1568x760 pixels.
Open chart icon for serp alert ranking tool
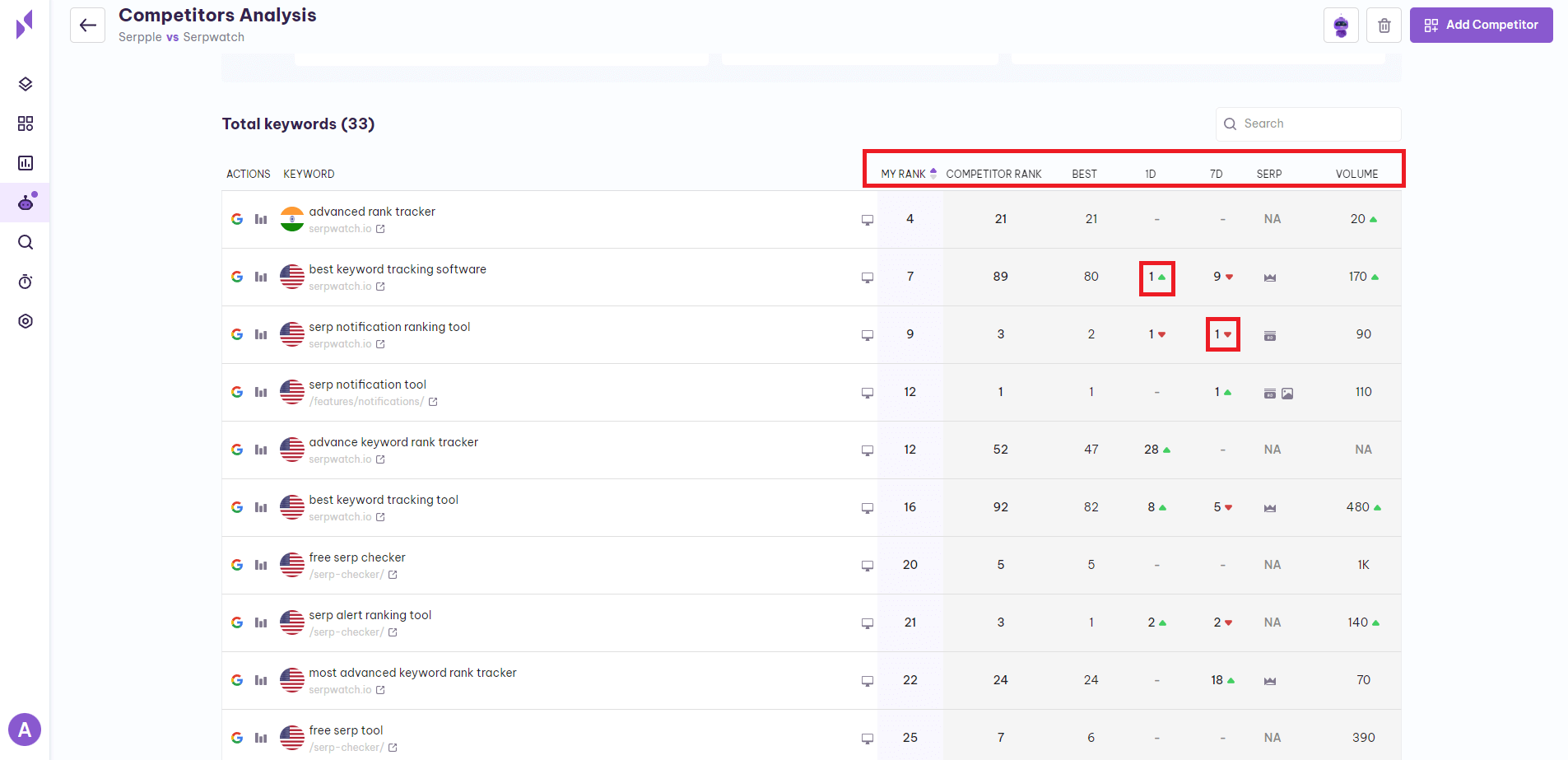point(261,622)
